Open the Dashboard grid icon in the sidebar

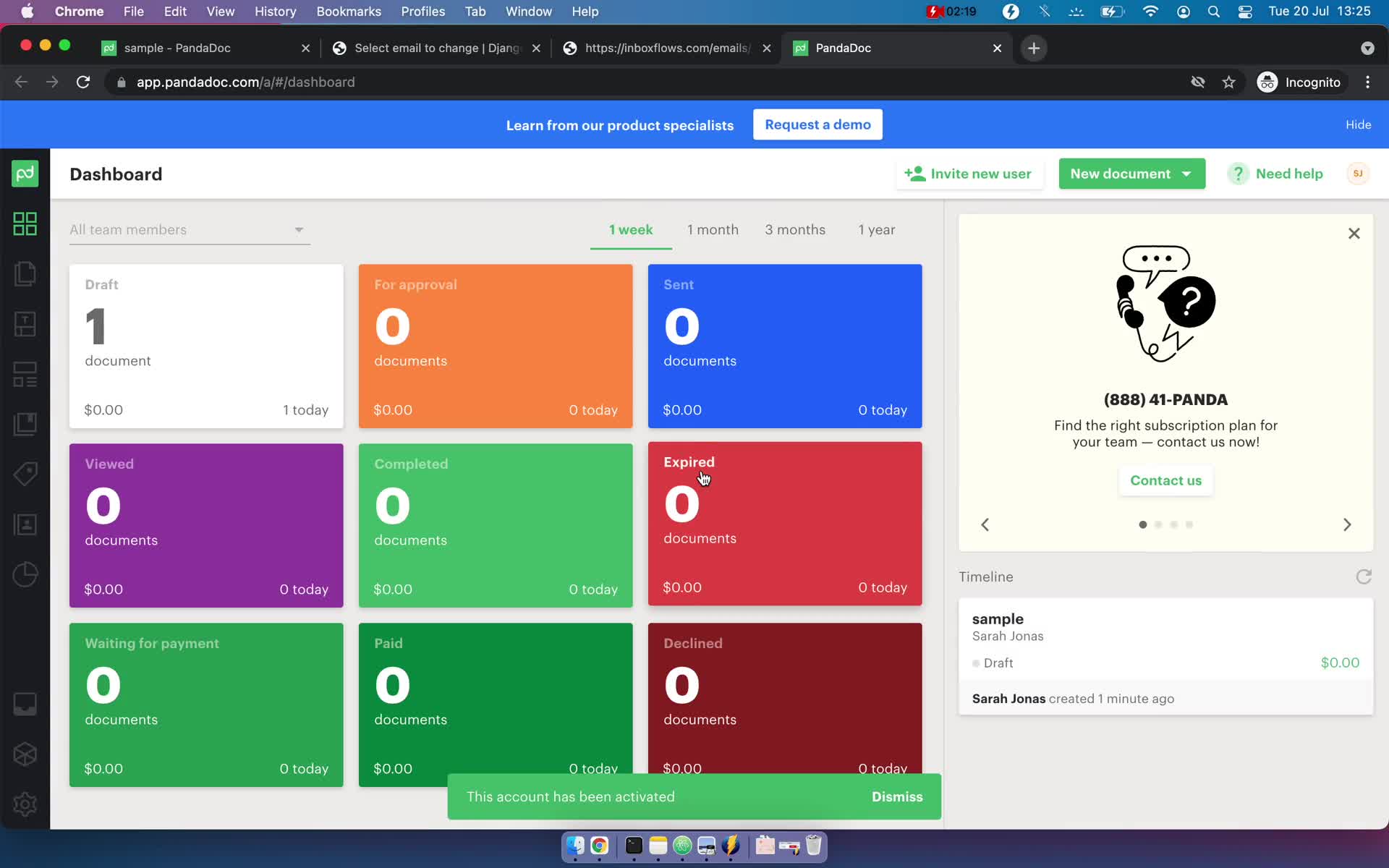pyautogui.click(x=25, y=224)
